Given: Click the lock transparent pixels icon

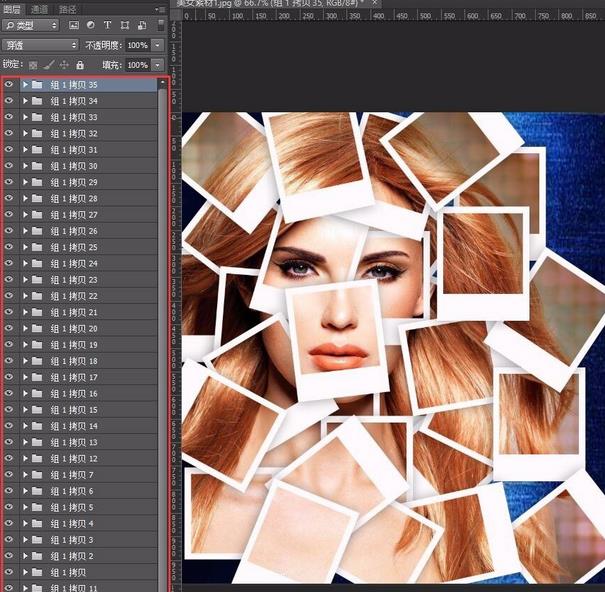Looking at the screenshot, I should 33,65.
